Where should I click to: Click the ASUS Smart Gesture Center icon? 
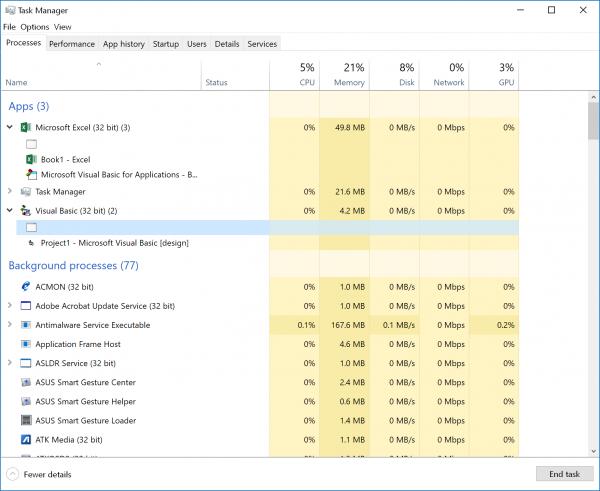point(26,382)
